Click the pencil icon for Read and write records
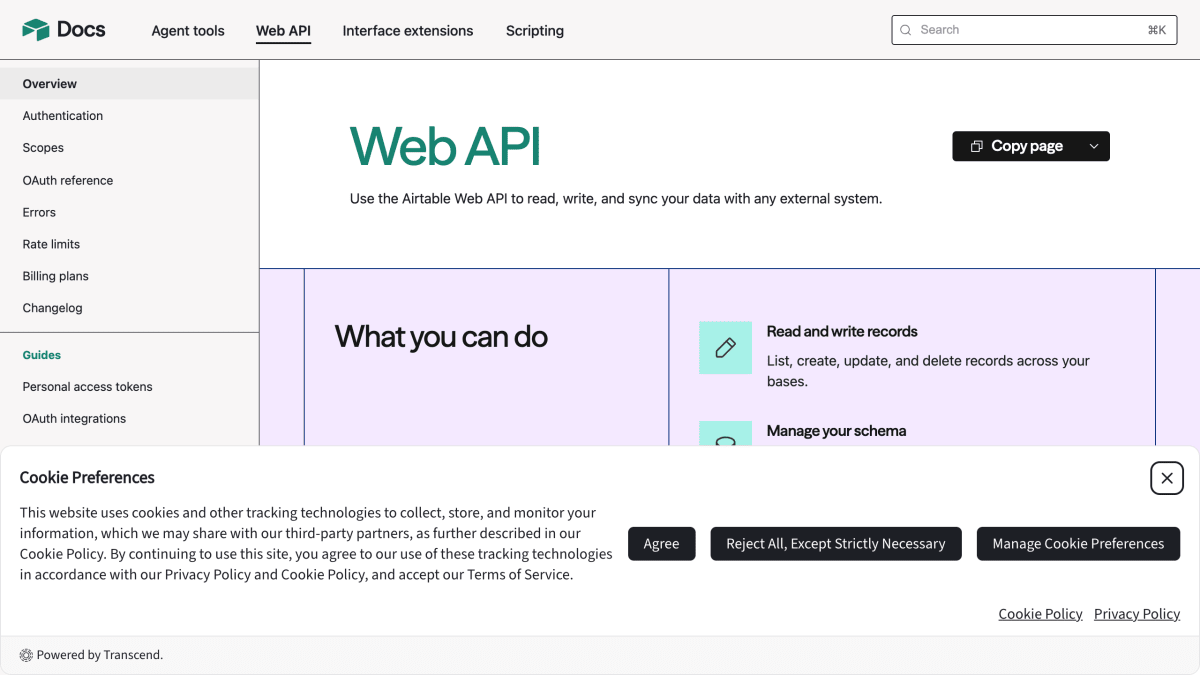Viewport: 1200px width, 675px height. 725,348
